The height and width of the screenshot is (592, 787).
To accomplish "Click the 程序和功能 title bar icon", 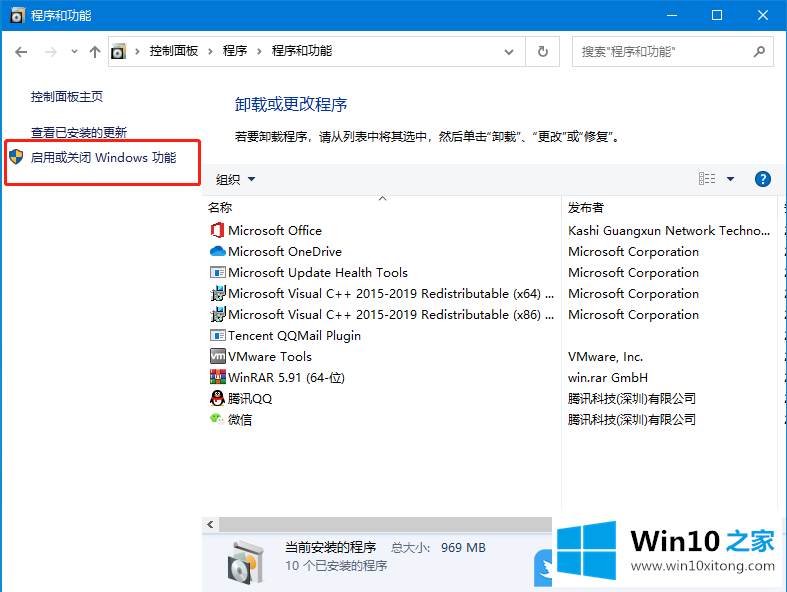I will pos(17,16).
